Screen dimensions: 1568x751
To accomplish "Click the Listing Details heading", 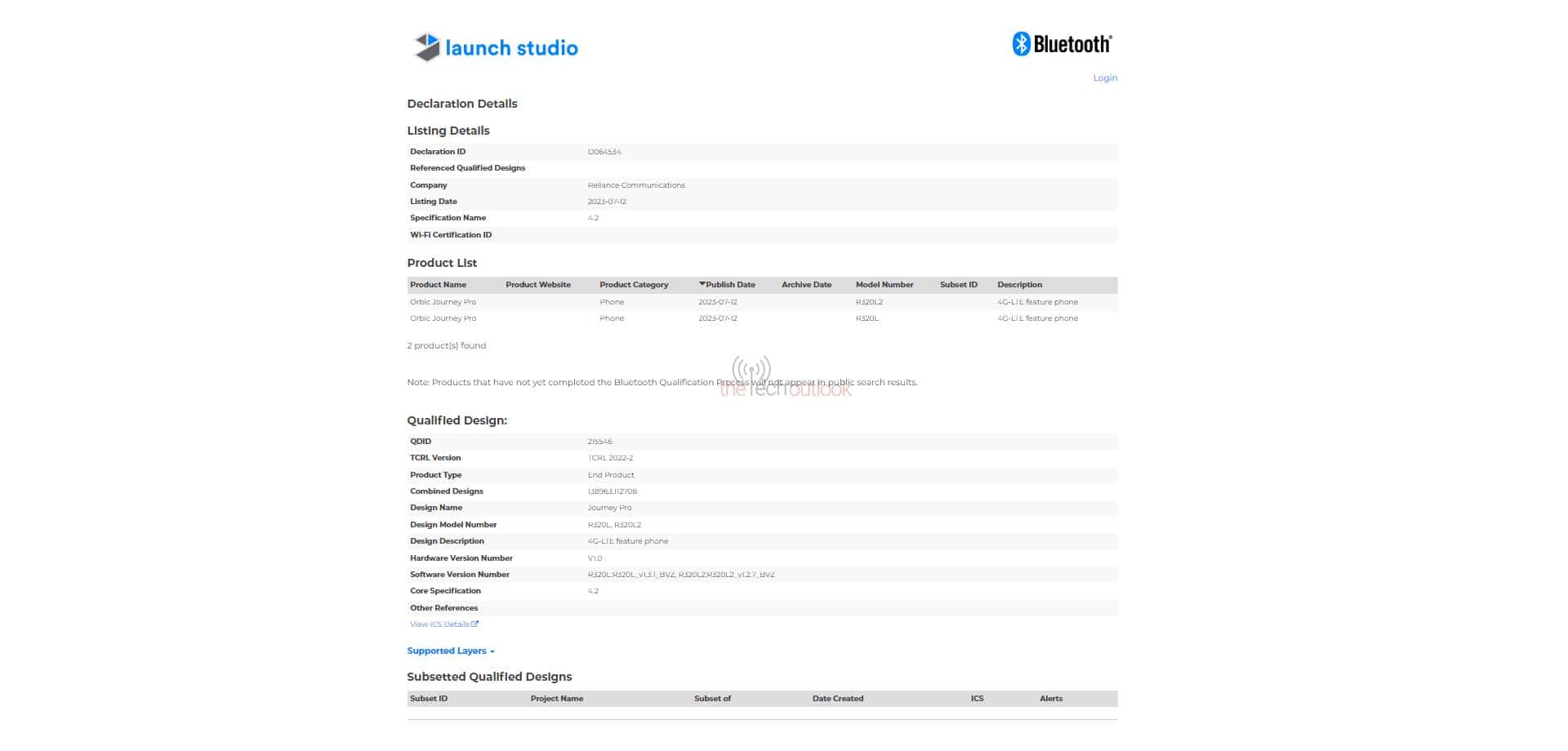I will point(448,131).
